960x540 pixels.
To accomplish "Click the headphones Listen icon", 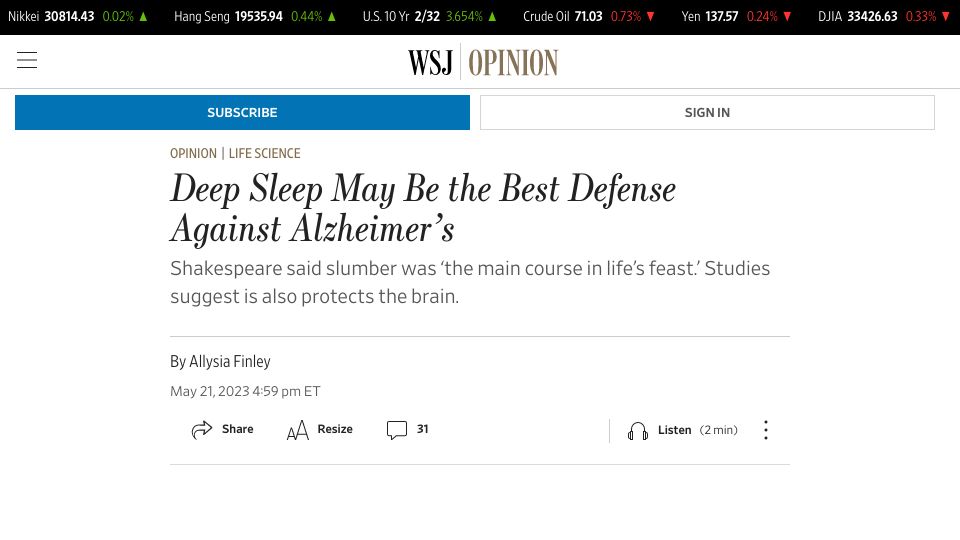I will click(637, 431).
